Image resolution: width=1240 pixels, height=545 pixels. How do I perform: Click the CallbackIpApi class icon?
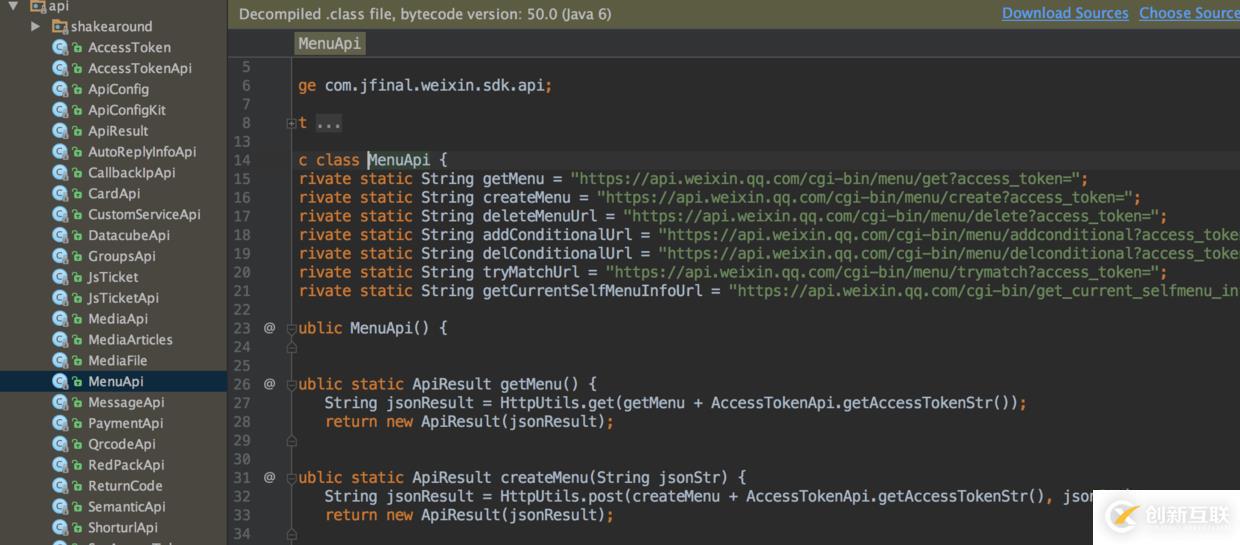point(60,173)
